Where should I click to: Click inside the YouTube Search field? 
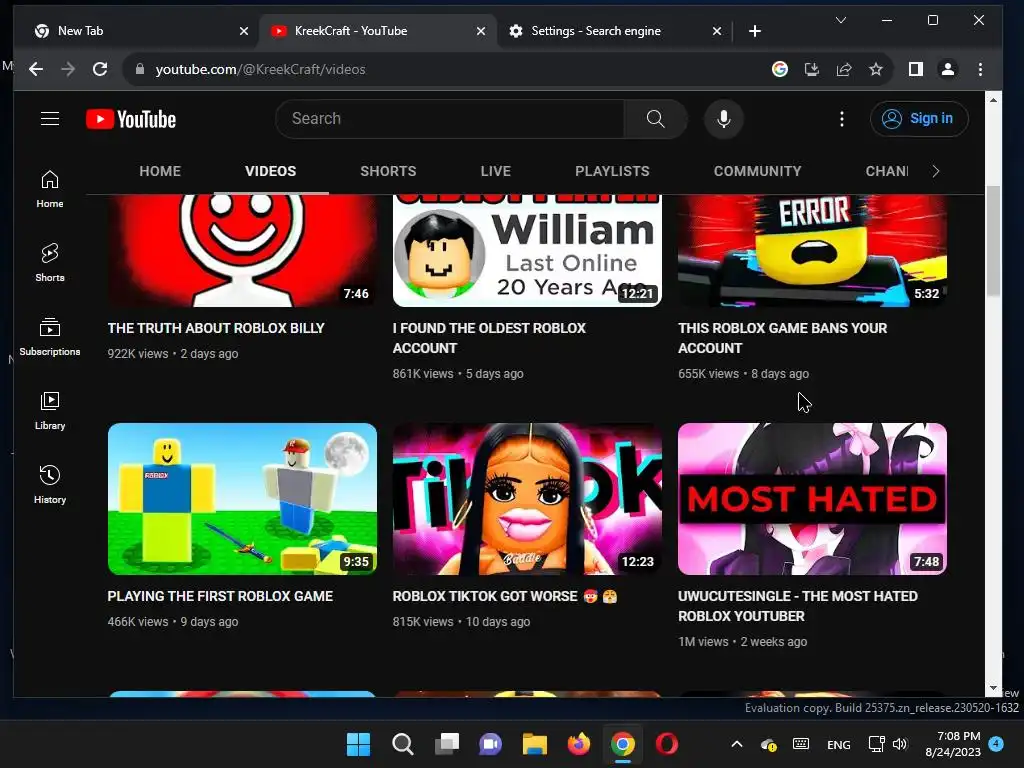point(449,119)
